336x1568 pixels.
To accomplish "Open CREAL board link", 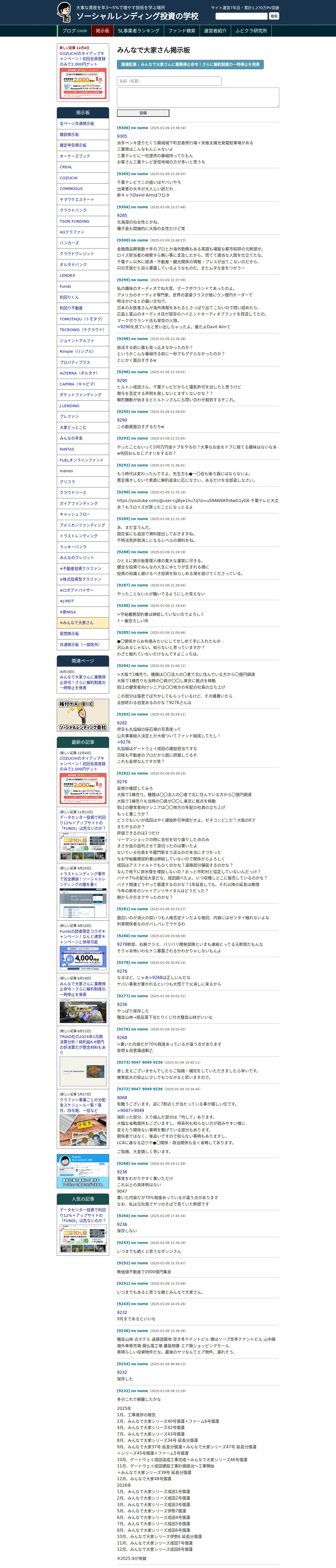I will point(83,167).
